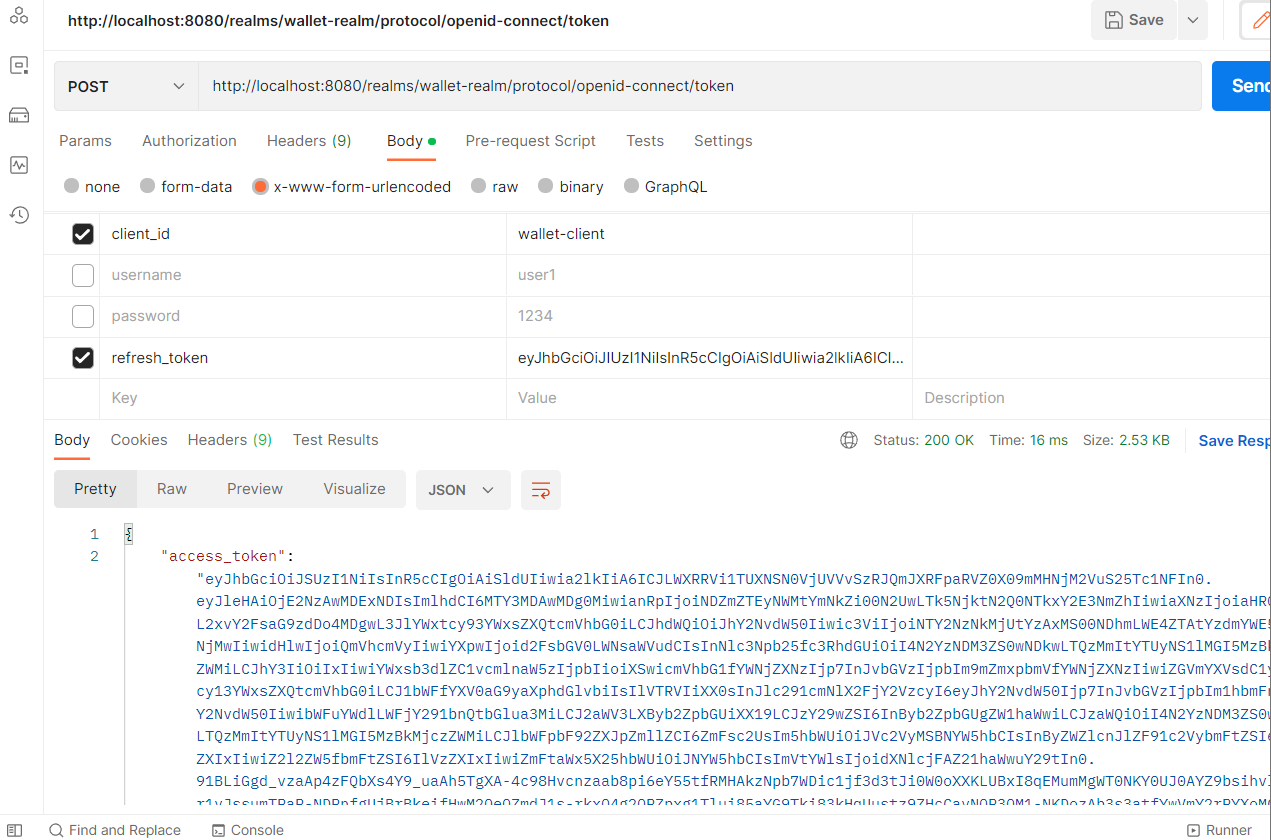
Task: Click the globe proxy icon near response status
Action: click(x=848, y=439)
